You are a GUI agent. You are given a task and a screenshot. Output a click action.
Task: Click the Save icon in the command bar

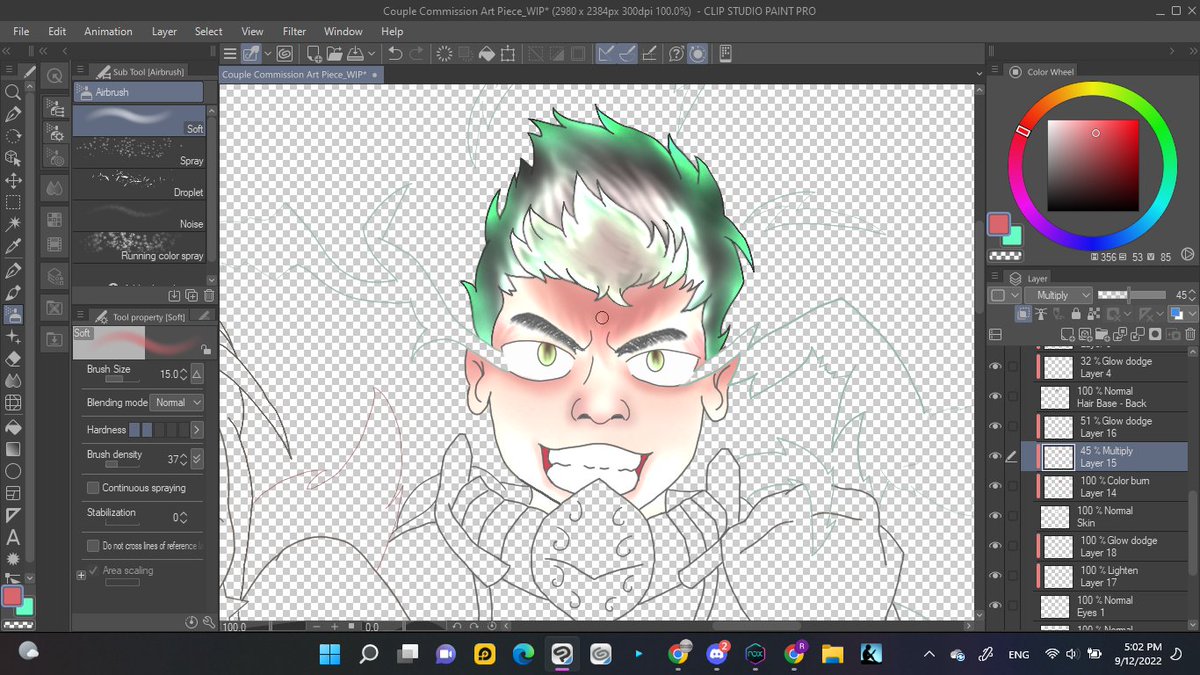[x=356, y=53]
